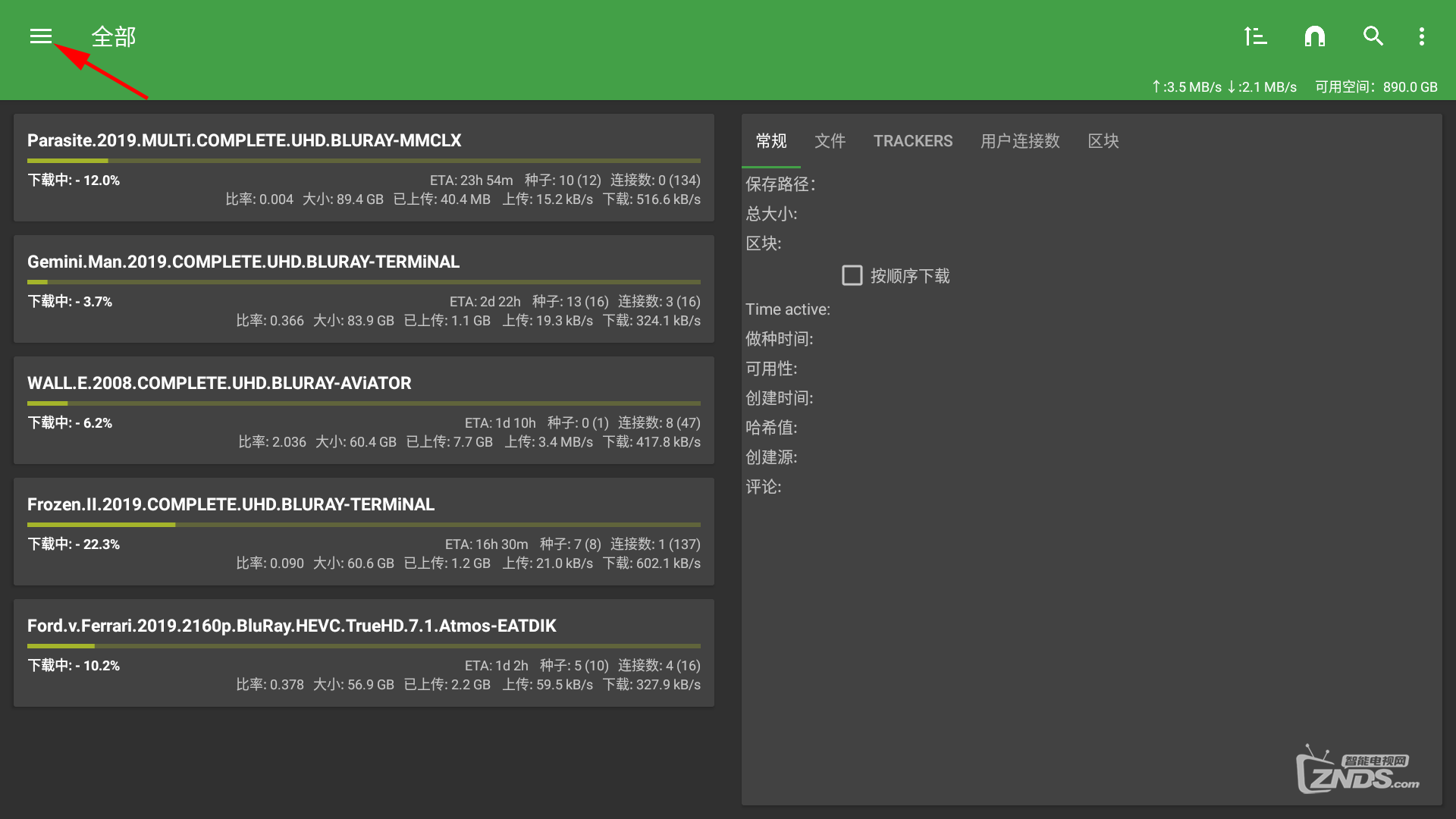Viewport: 1456px width, 819px height.
Task: Click the 大小 89.4 GB value
Action: 343,199
